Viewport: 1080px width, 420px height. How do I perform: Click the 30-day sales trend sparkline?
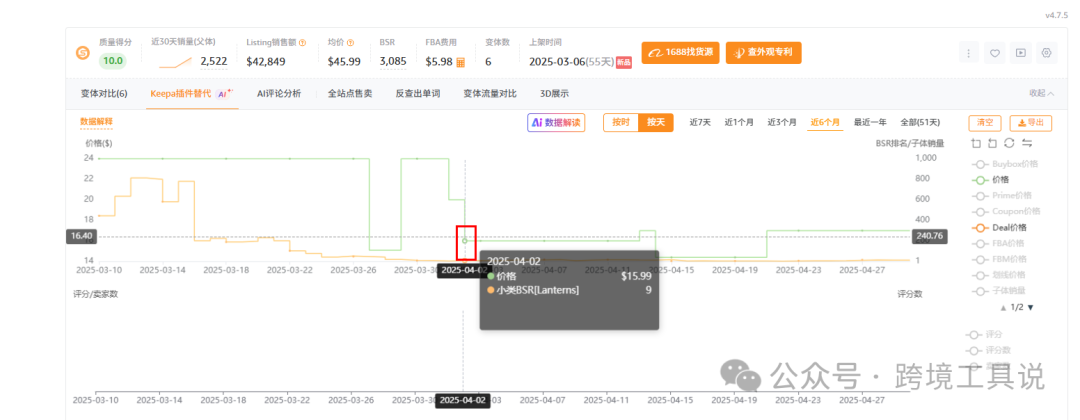175,62
